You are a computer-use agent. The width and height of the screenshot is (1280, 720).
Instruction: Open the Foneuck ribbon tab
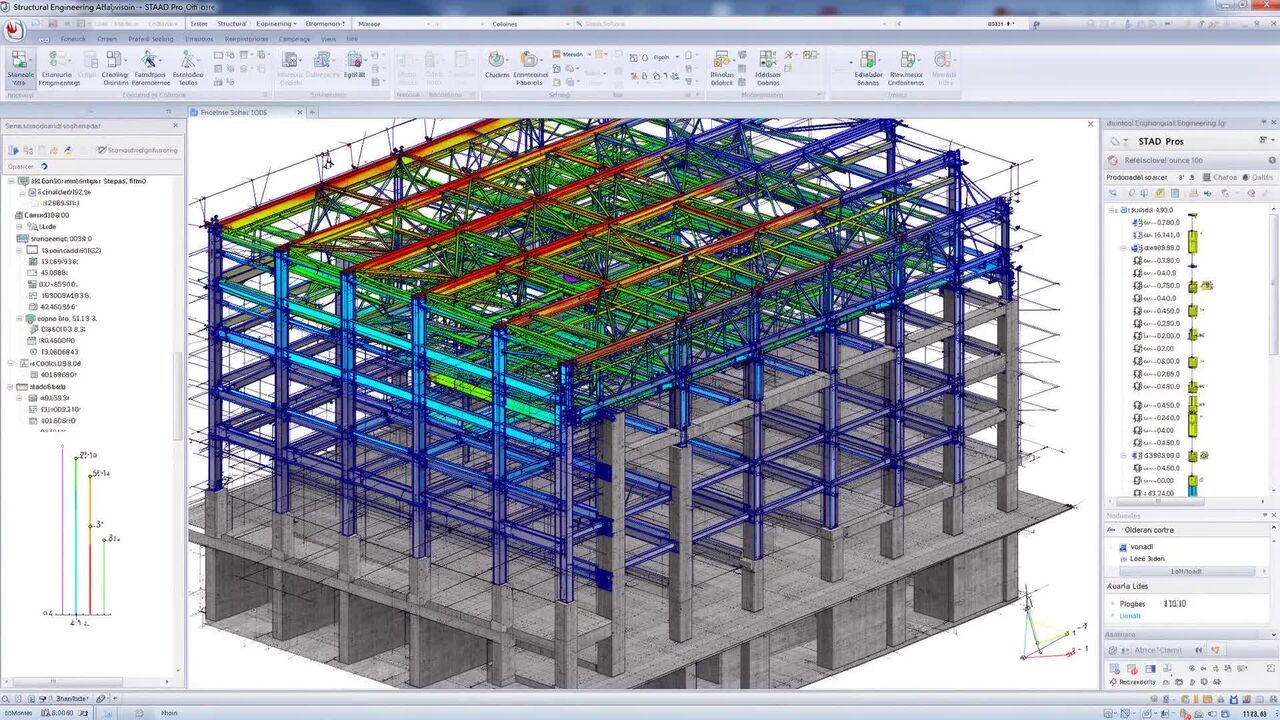[72, 39]
